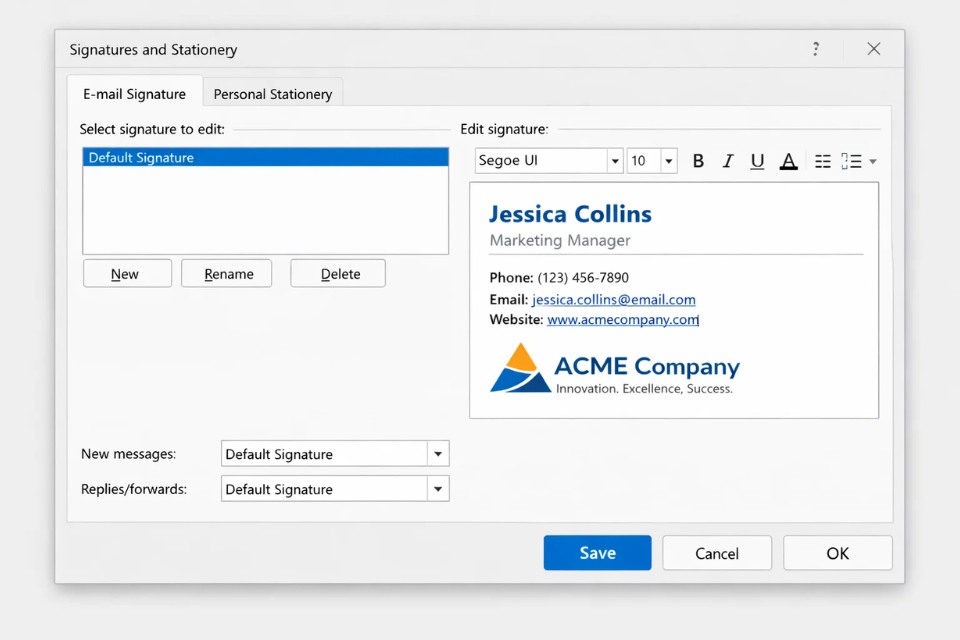Toggle bold formatting in signature editor
The height and width of the screenshot is (640, 960).
698,161
